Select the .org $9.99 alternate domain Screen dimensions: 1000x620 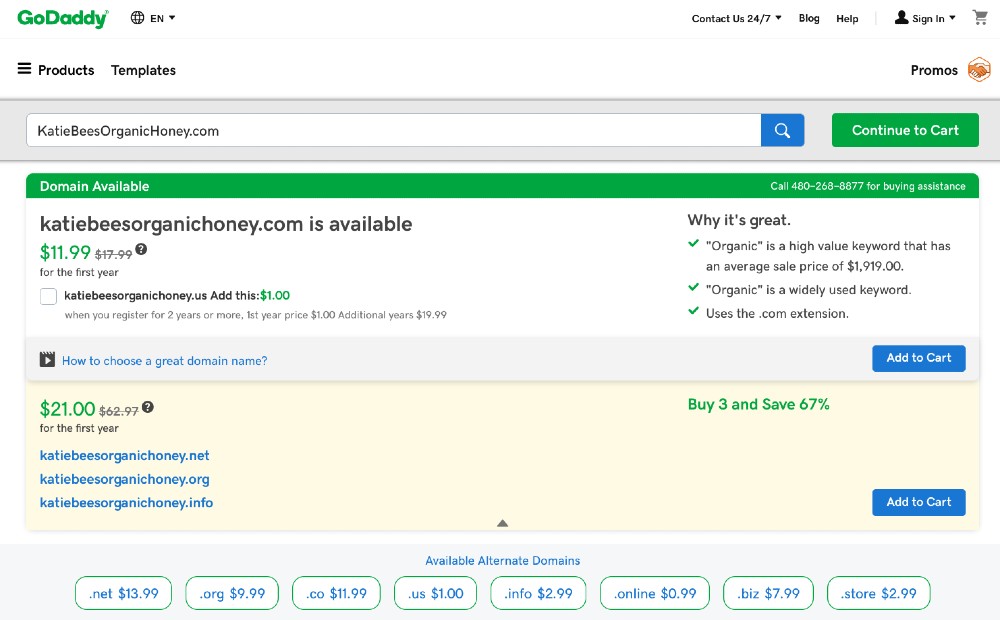coord(232,593)
